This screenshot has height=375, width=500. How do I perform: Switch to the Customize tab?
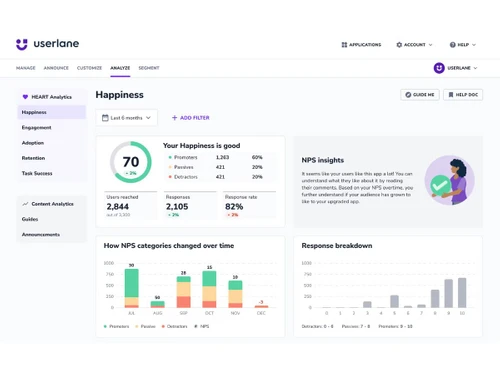point(89,68)
